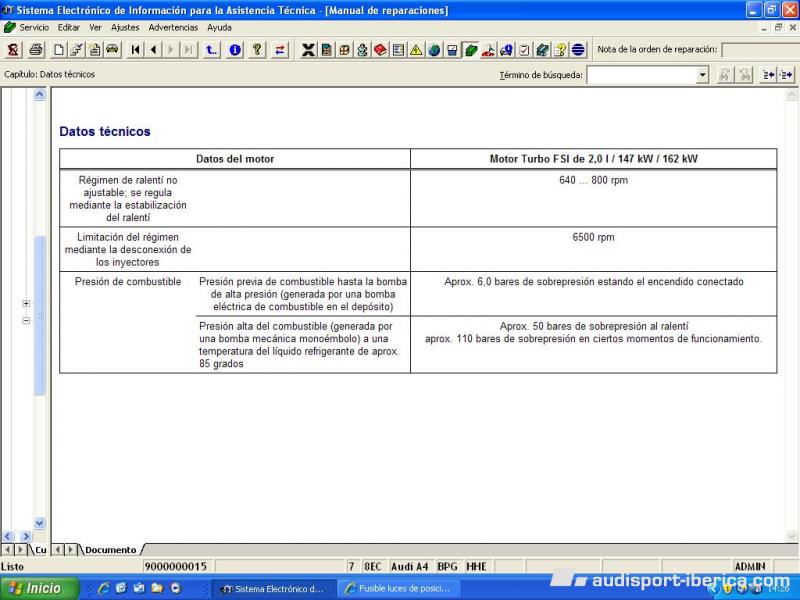Screen dimensions: 800x600
Task: Click the blue striped VW logo icon
Action: pos(578,50)
